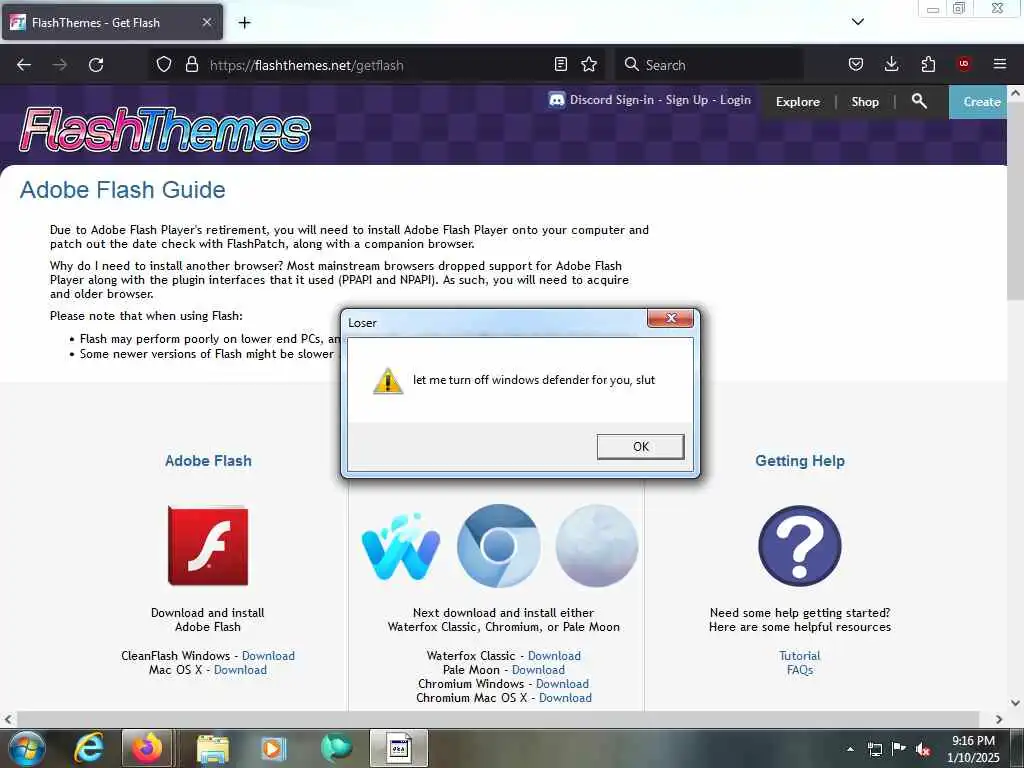
Task: Click the Getting Help question mark icon
Action: (799, 546)
